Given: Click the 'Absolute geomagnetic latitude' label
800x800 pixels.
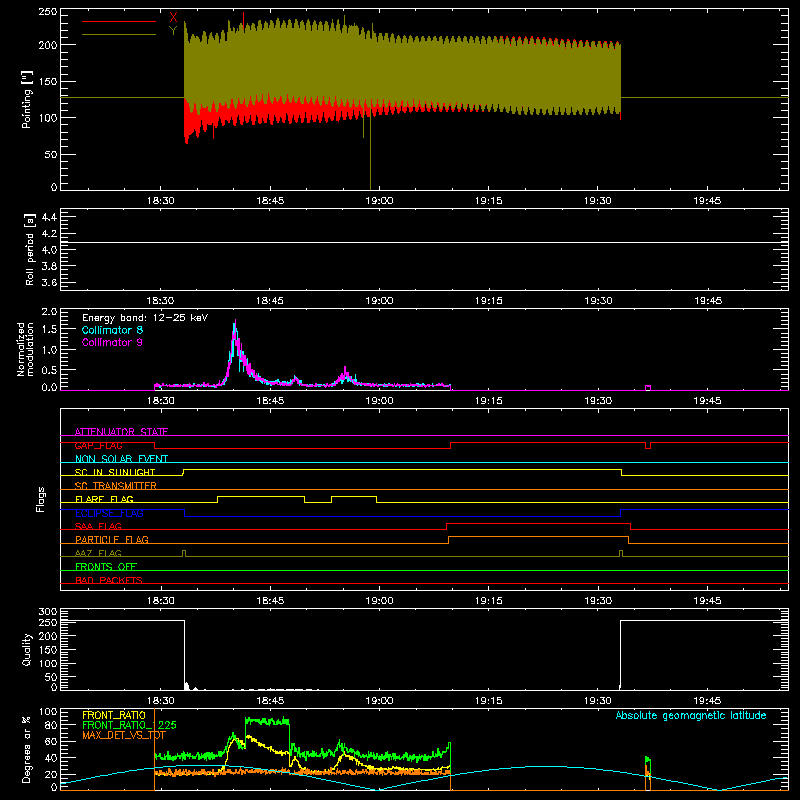Looking at the screenshot, I should coord(691,715).
